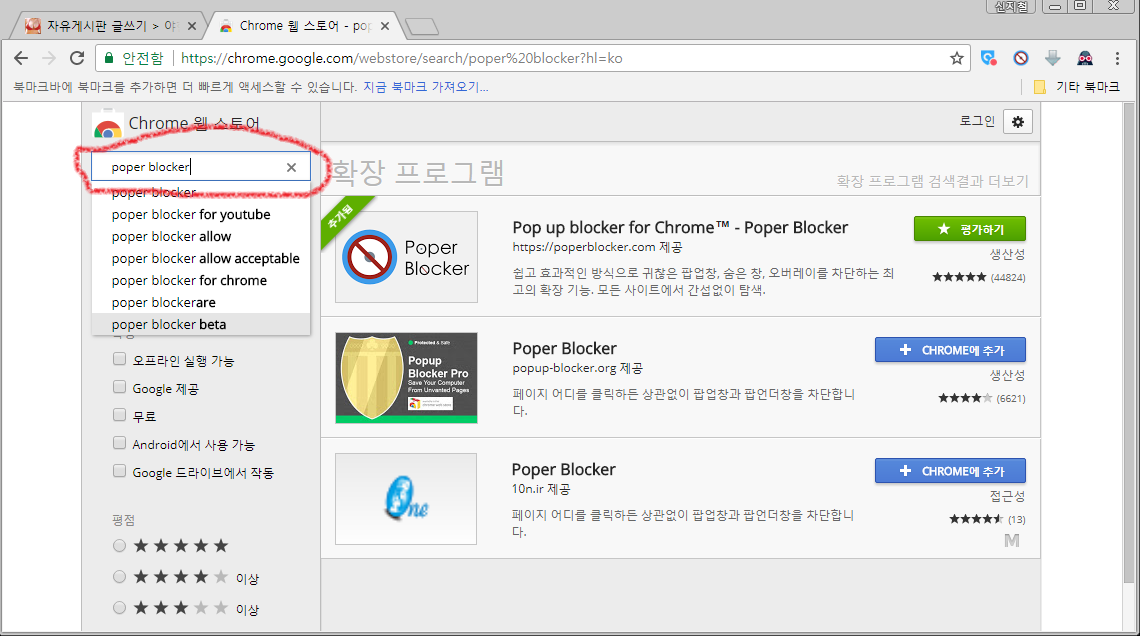Reload the current page
Viewport: 1140px width, 636px height.
[x=77, y=58]
